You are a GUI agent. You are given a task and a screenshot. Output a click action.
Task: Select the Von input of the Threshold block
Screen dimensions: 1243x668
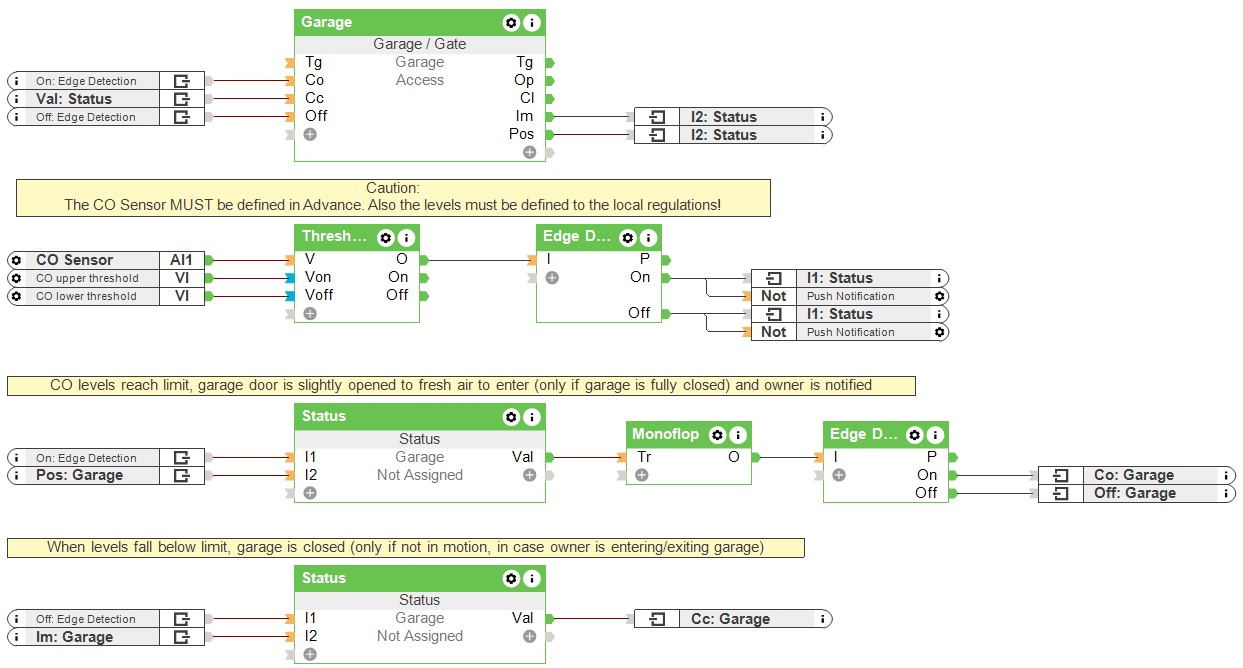click(x=318, y=277)
